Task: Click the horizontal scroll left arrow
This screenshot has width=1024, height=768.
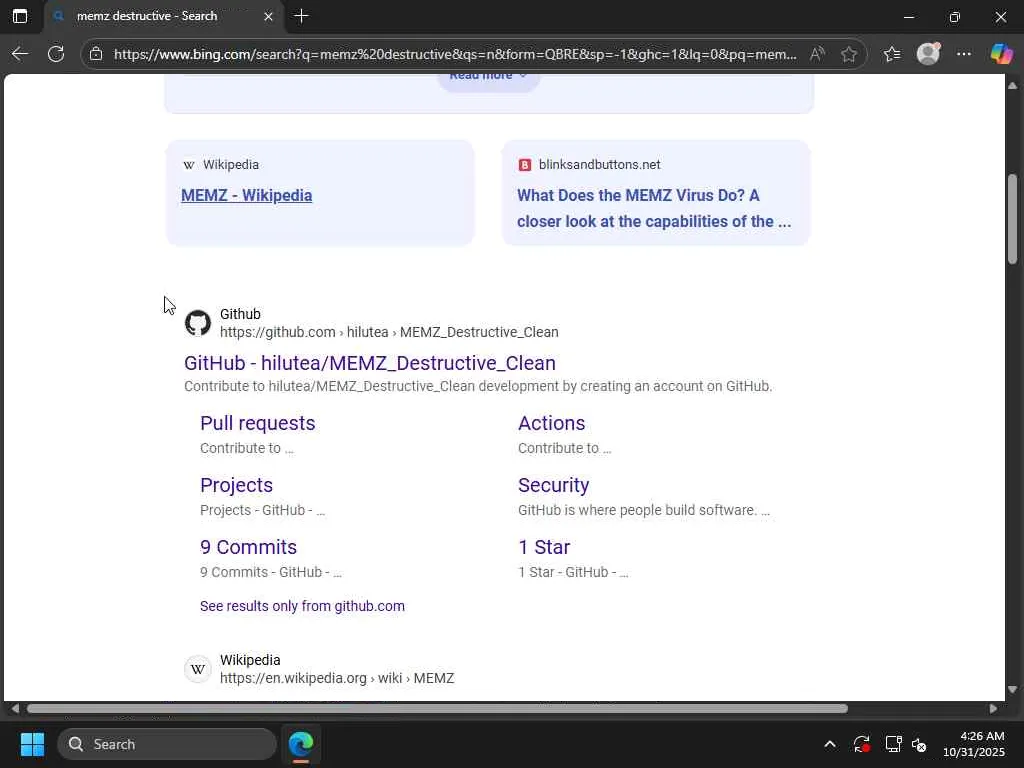Action: tap(15, 709)
